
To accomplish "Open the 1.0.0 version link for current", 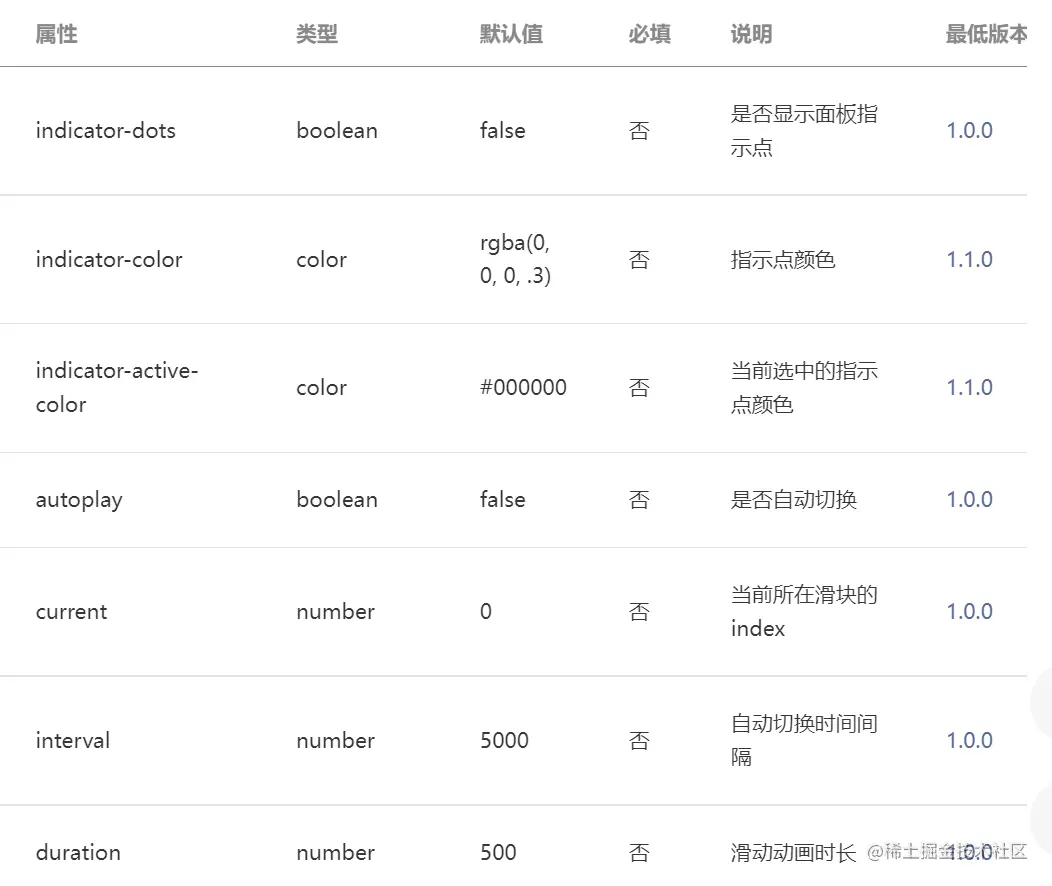I will [x=969, y=611].
